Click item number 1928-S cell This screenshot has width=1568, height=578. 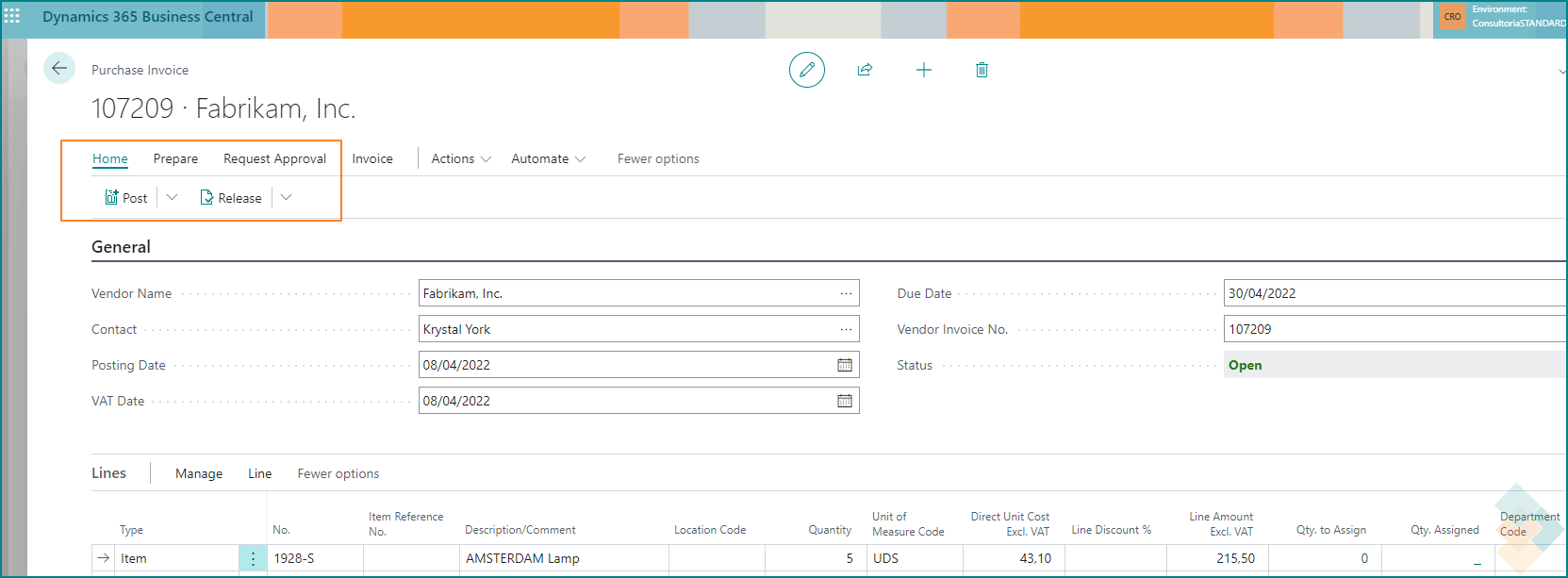(x=315, y=558)
